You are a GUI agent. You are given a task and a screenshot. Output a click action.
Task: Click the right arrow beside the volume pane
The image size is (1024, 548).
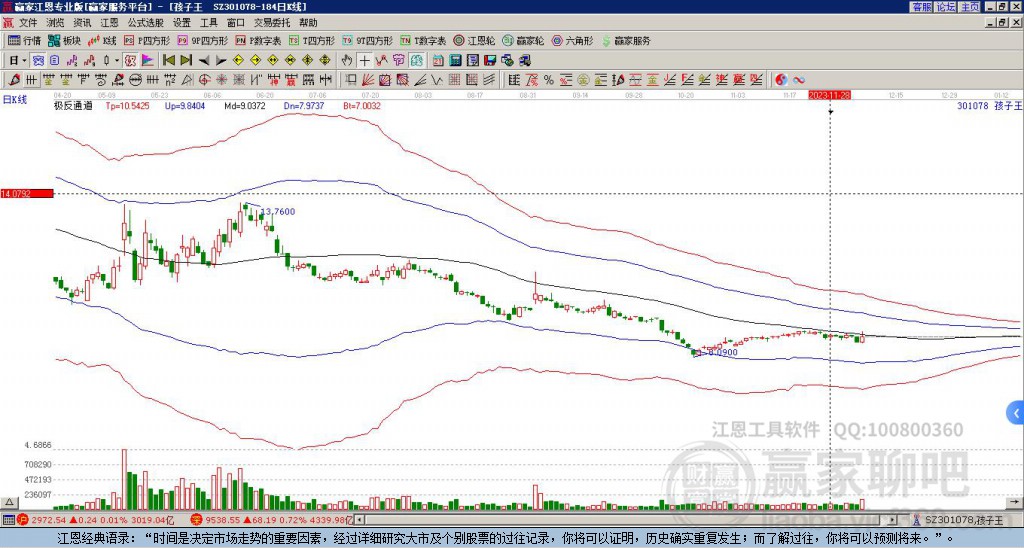(x=1016, y=502)
